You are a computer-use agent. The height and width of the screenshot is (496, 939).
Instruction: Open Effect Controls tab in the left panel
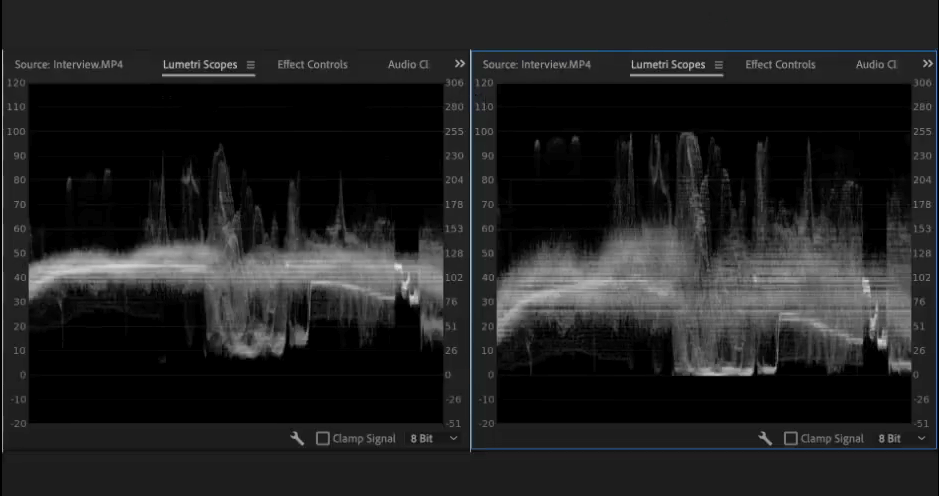click(x=312, y=65)
